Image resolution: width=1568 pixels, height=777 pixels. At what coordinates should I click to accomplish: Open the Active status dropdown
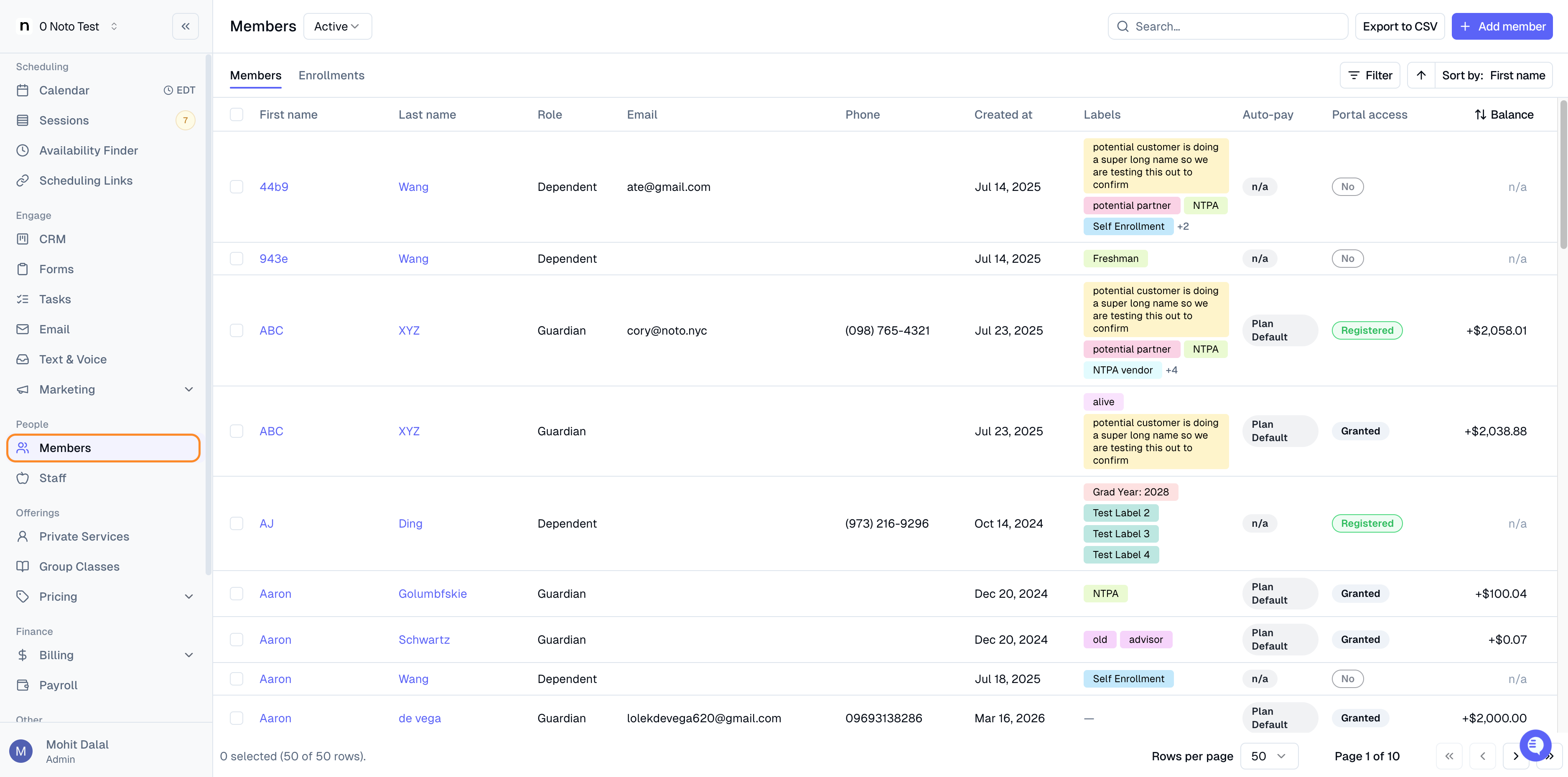(337, 26)
